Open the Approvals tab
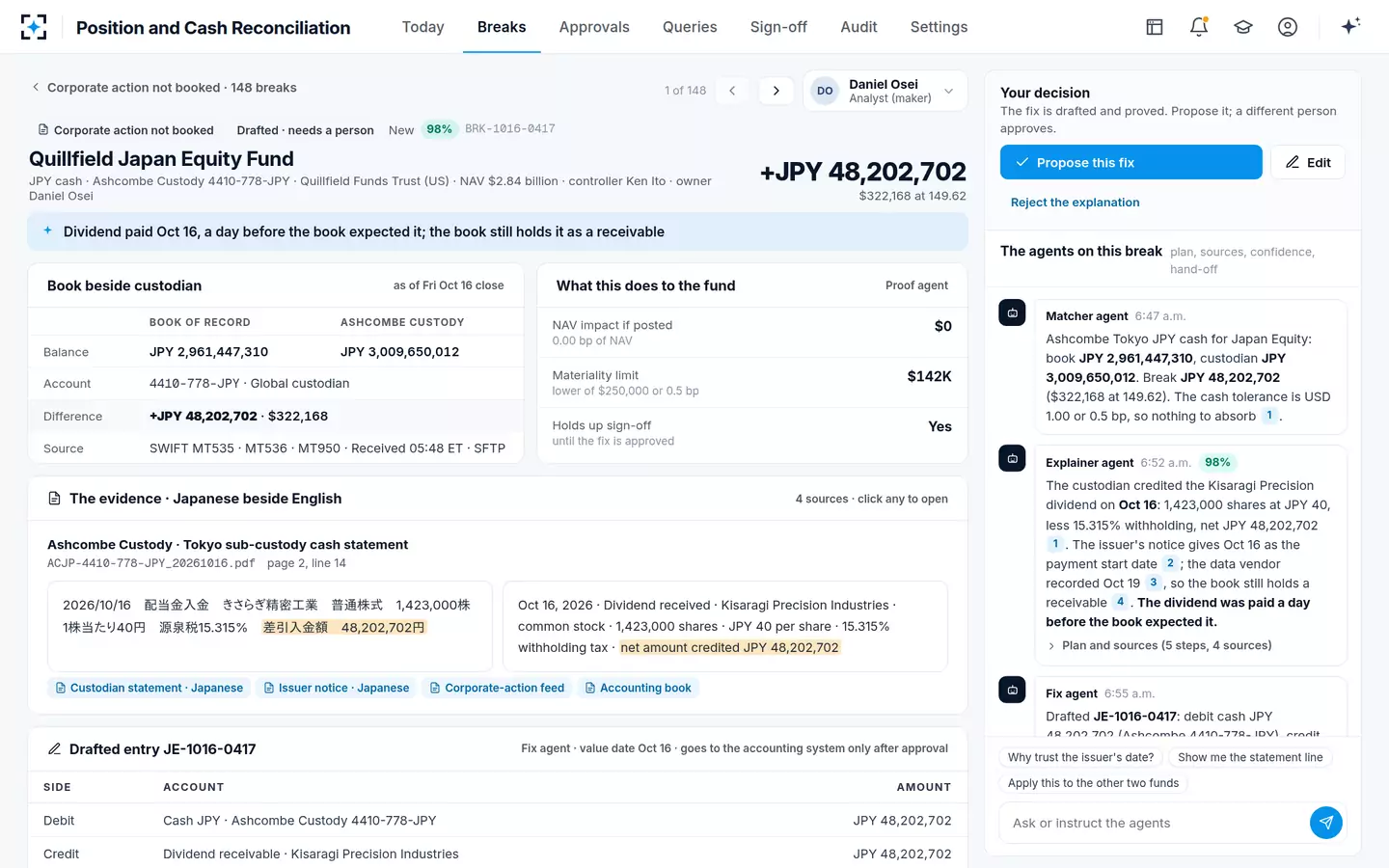This screenshot has height=868, width=1389. [594, 27]
